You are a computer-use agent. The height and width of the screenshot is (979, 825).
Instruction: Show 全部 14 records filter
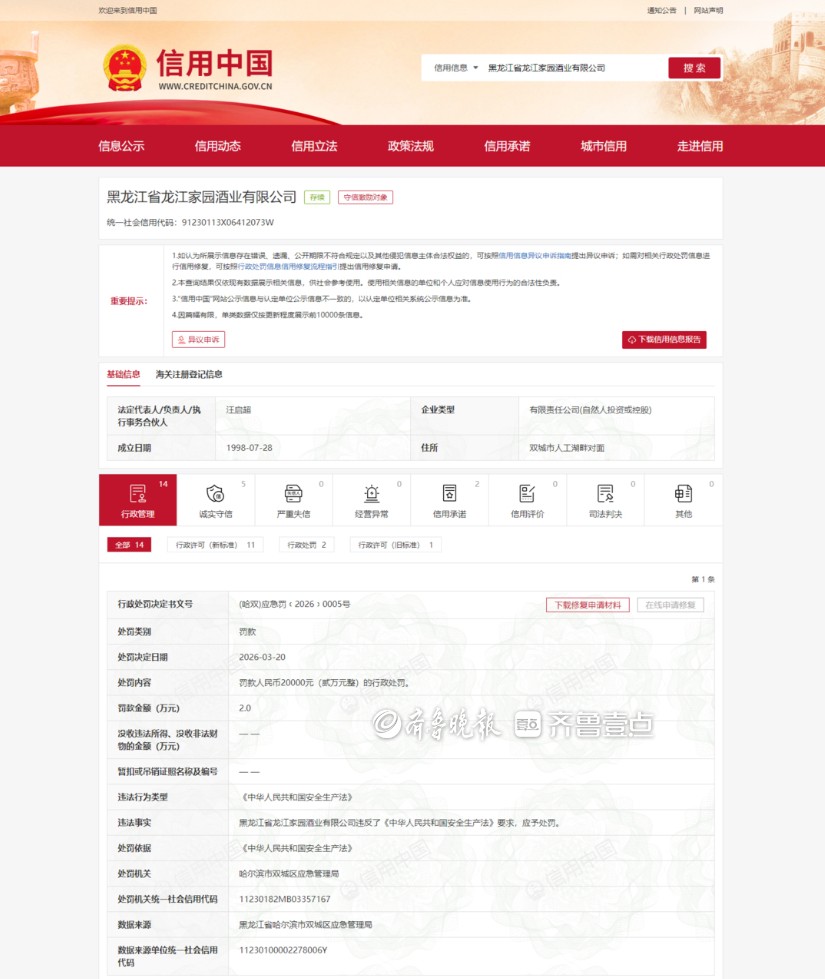(128, 545)
